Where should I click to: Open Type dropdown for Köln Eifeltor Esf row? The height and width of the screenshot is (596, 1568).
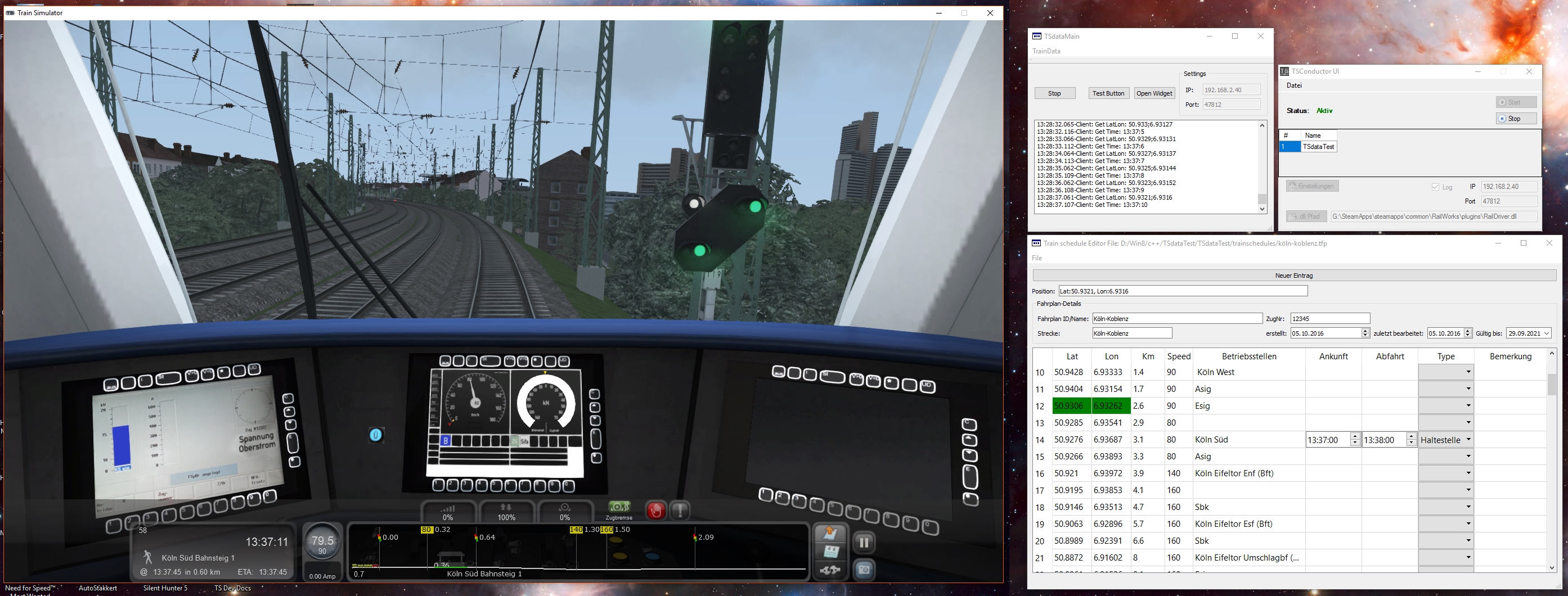[x=1446, y=523]
